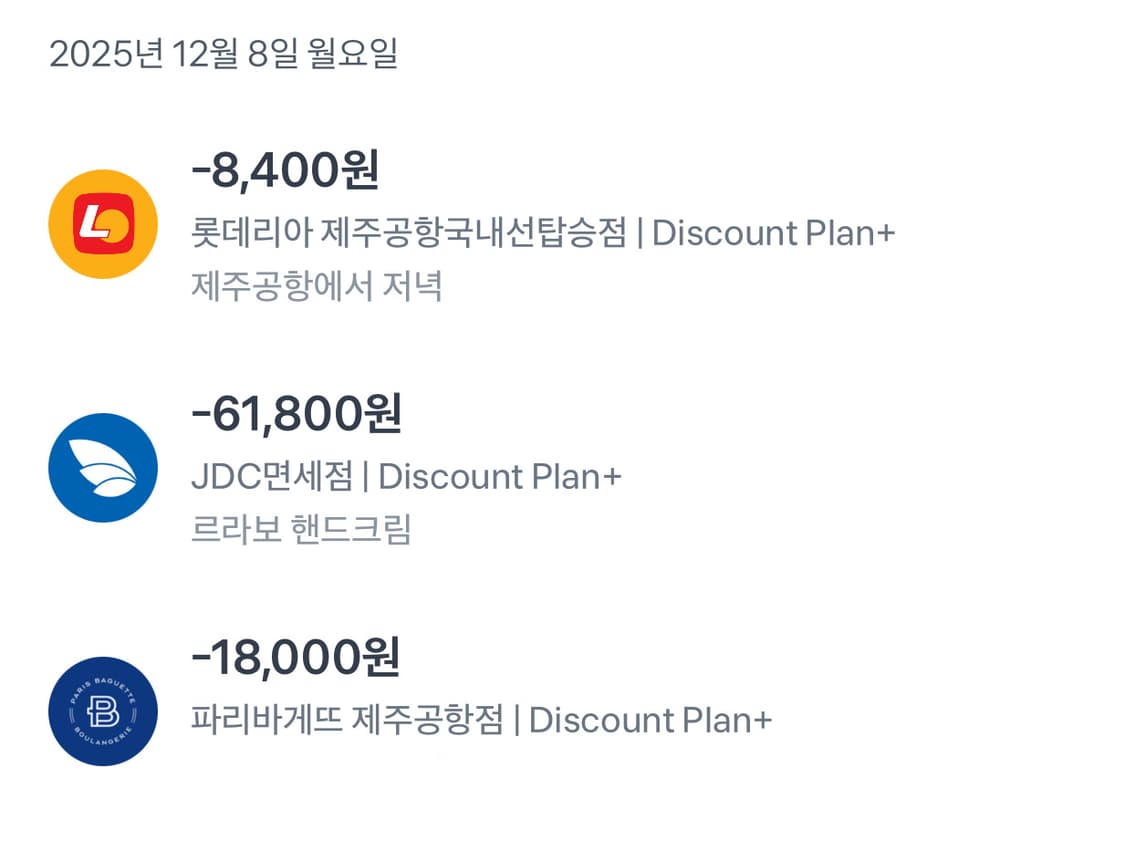Tap the JDC duty free blue logo
The width and height of the screenshot is (1125, 849).
click(103, 468)
